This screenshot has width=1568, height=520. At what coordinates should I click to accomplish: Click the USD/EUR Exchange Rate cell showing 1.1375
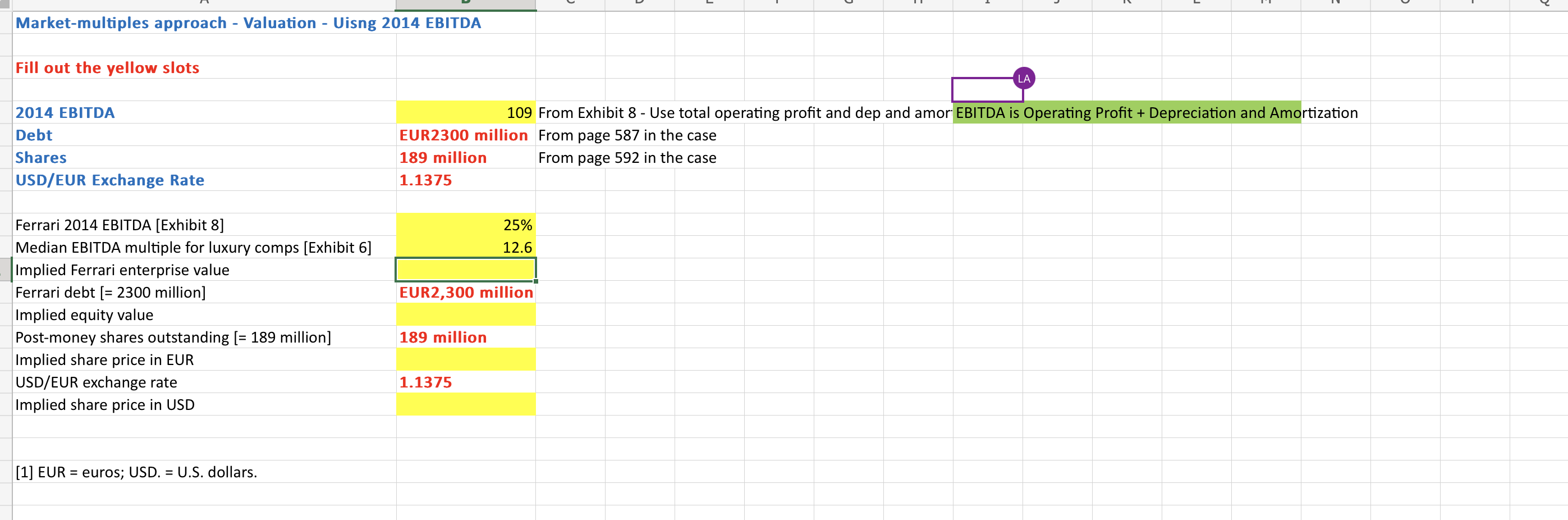466,180
